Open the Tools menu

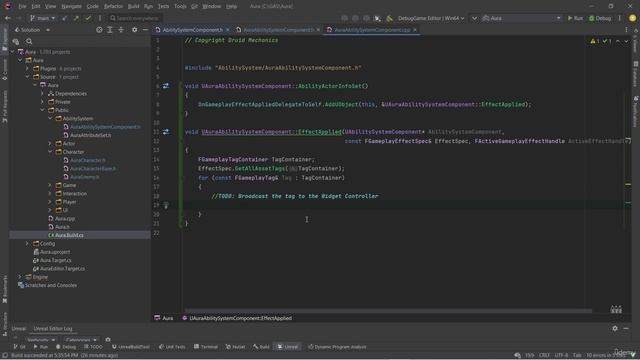point(180,7)
